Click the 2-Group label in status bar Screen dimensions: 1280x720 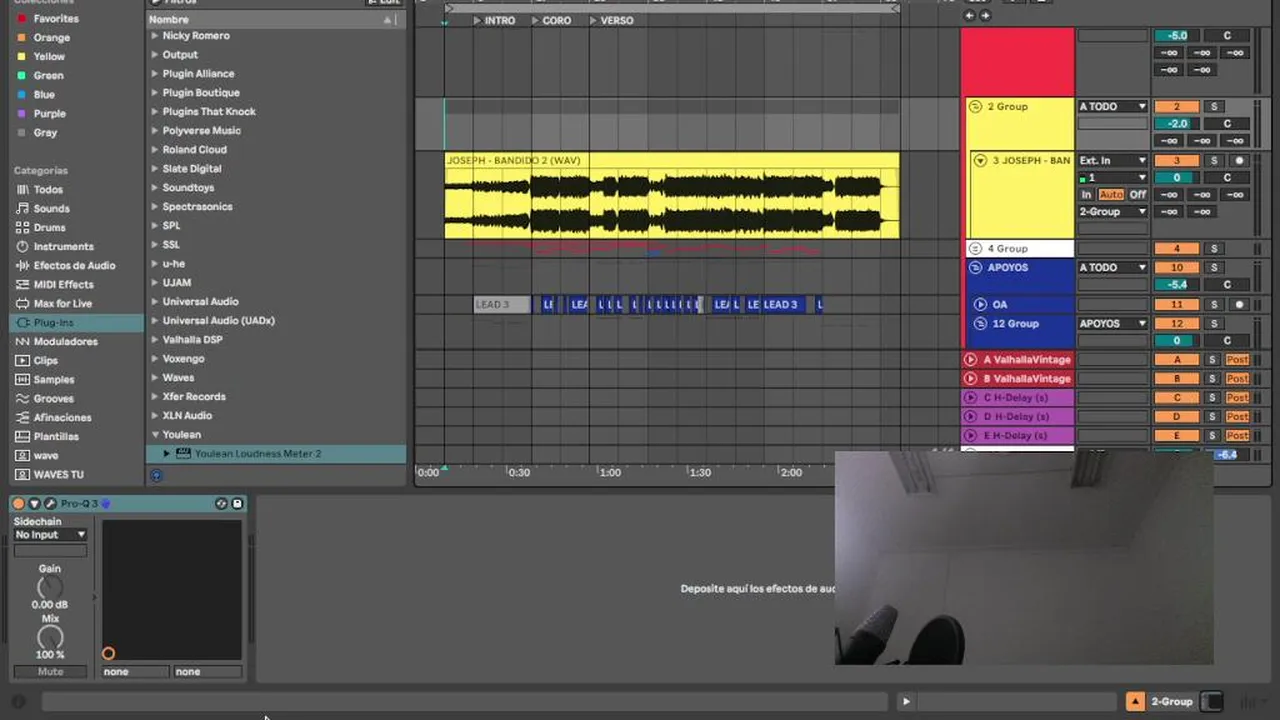click(1171, 702)
